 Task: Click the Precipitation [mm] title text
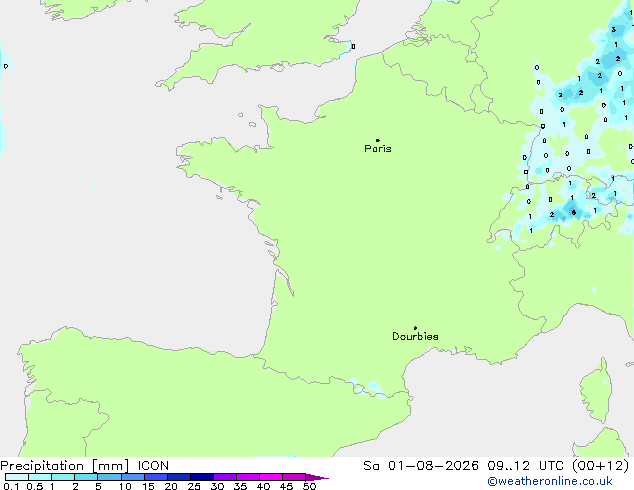(65, 466)
